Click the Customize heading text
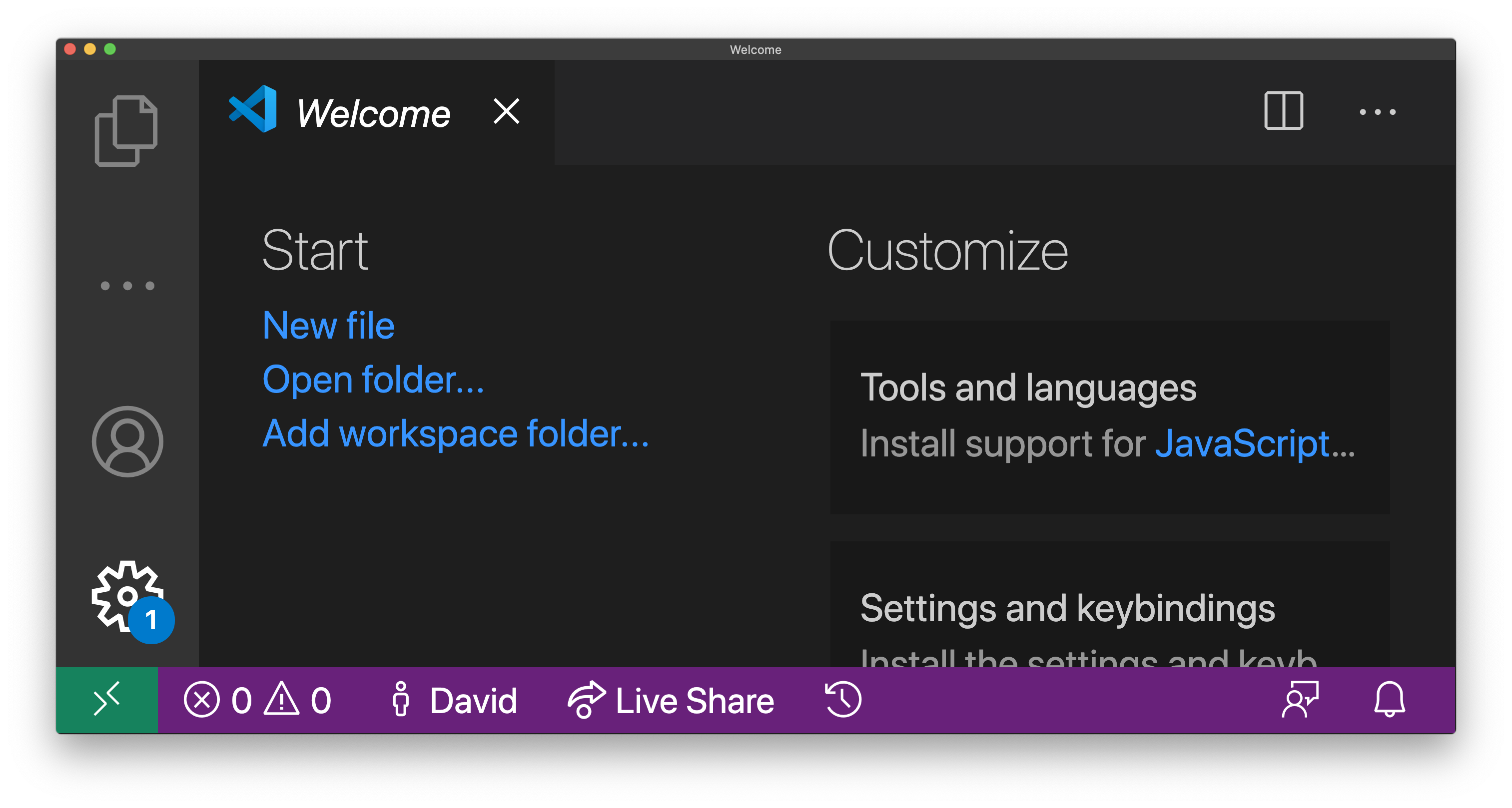Screen dimensions: 1512x808 (x=947, y=251)
